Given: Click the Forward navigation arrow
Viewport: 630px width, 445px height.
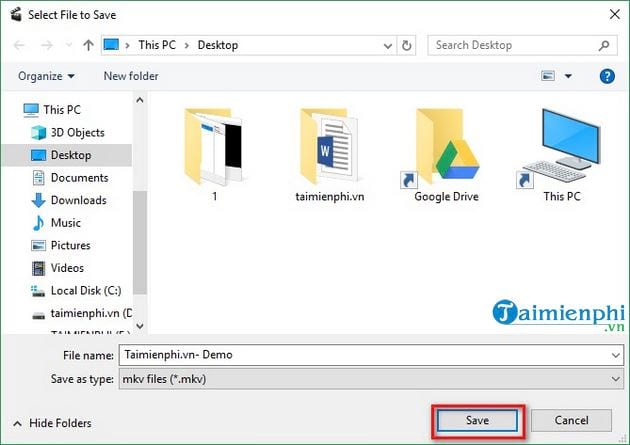Looking at the screenshot, I should 47,45.
